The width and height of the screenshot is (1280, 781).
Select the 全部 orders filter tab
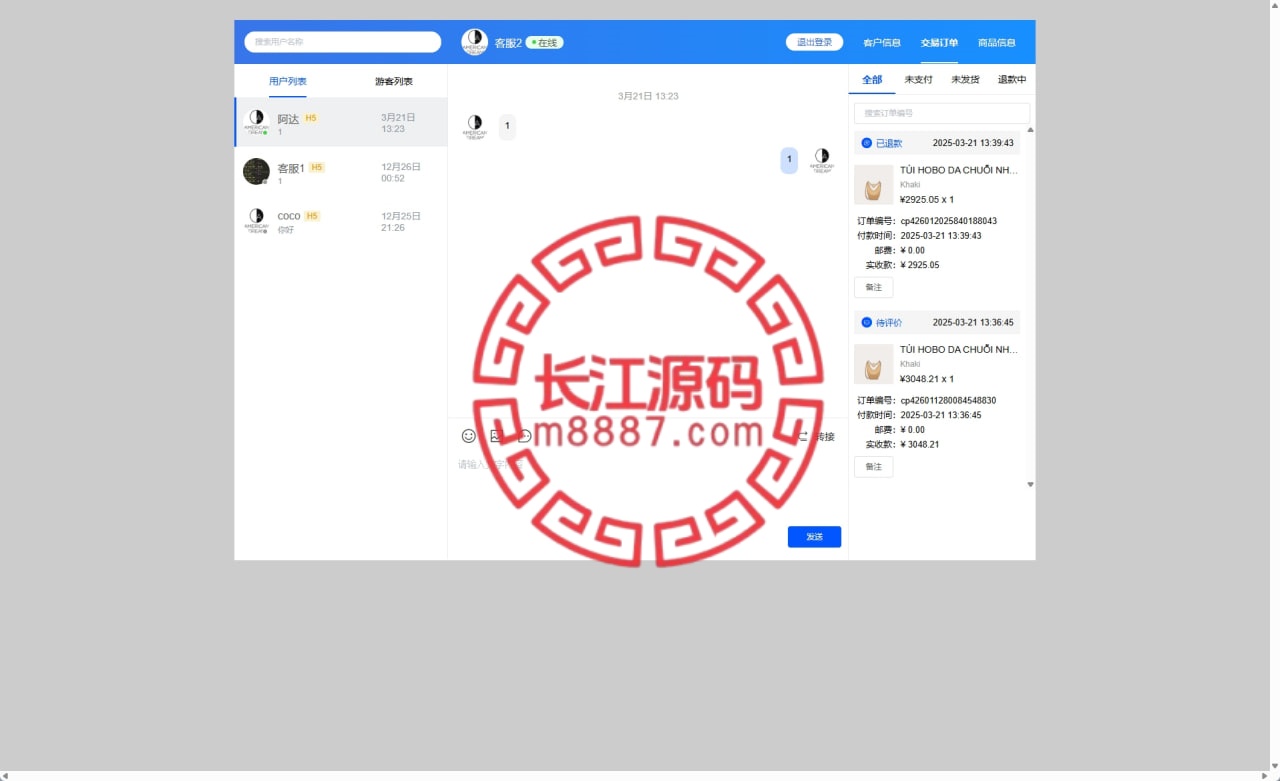872,80
